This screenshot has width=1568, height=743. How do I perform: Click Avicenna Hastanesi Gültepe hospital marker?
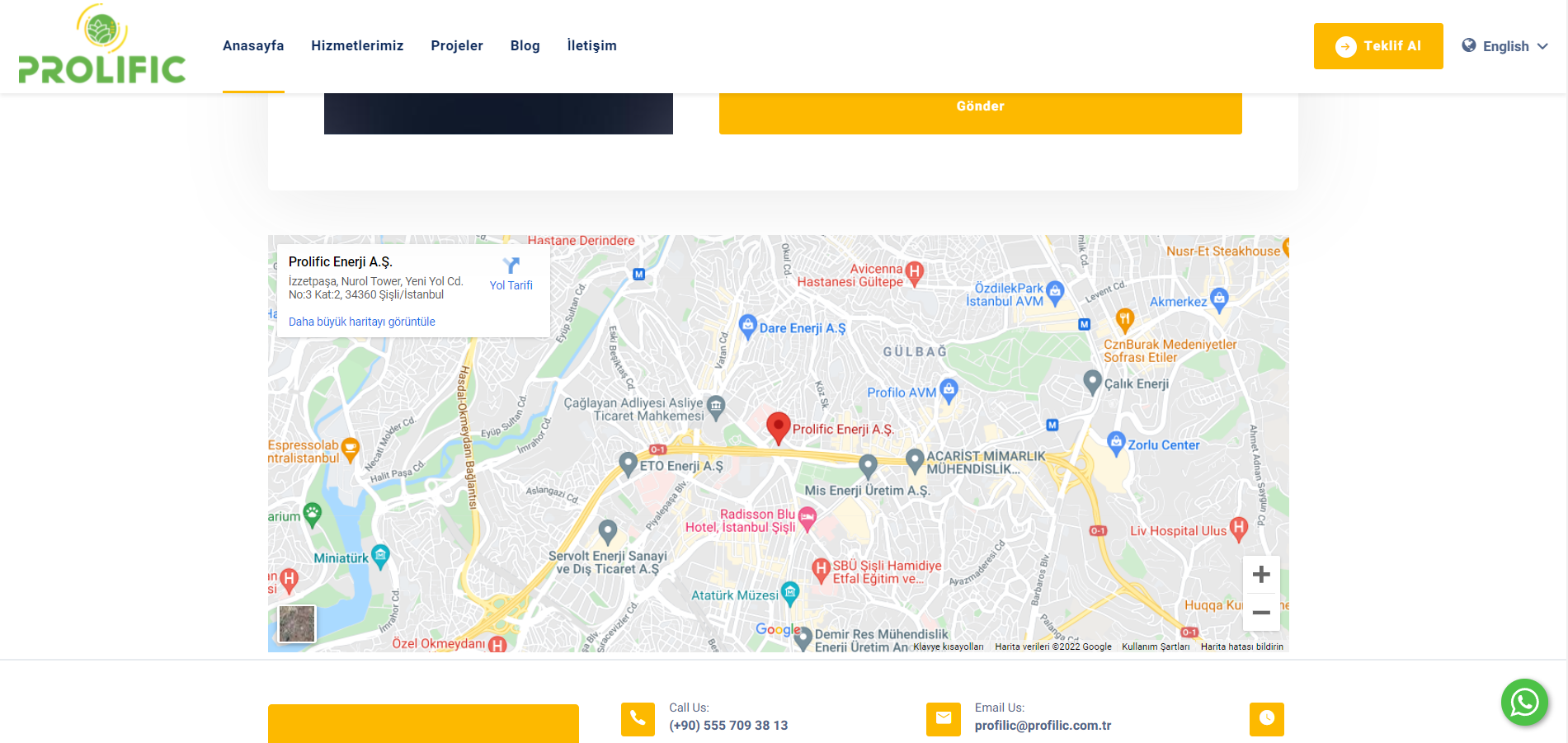(x=914, y=273)
